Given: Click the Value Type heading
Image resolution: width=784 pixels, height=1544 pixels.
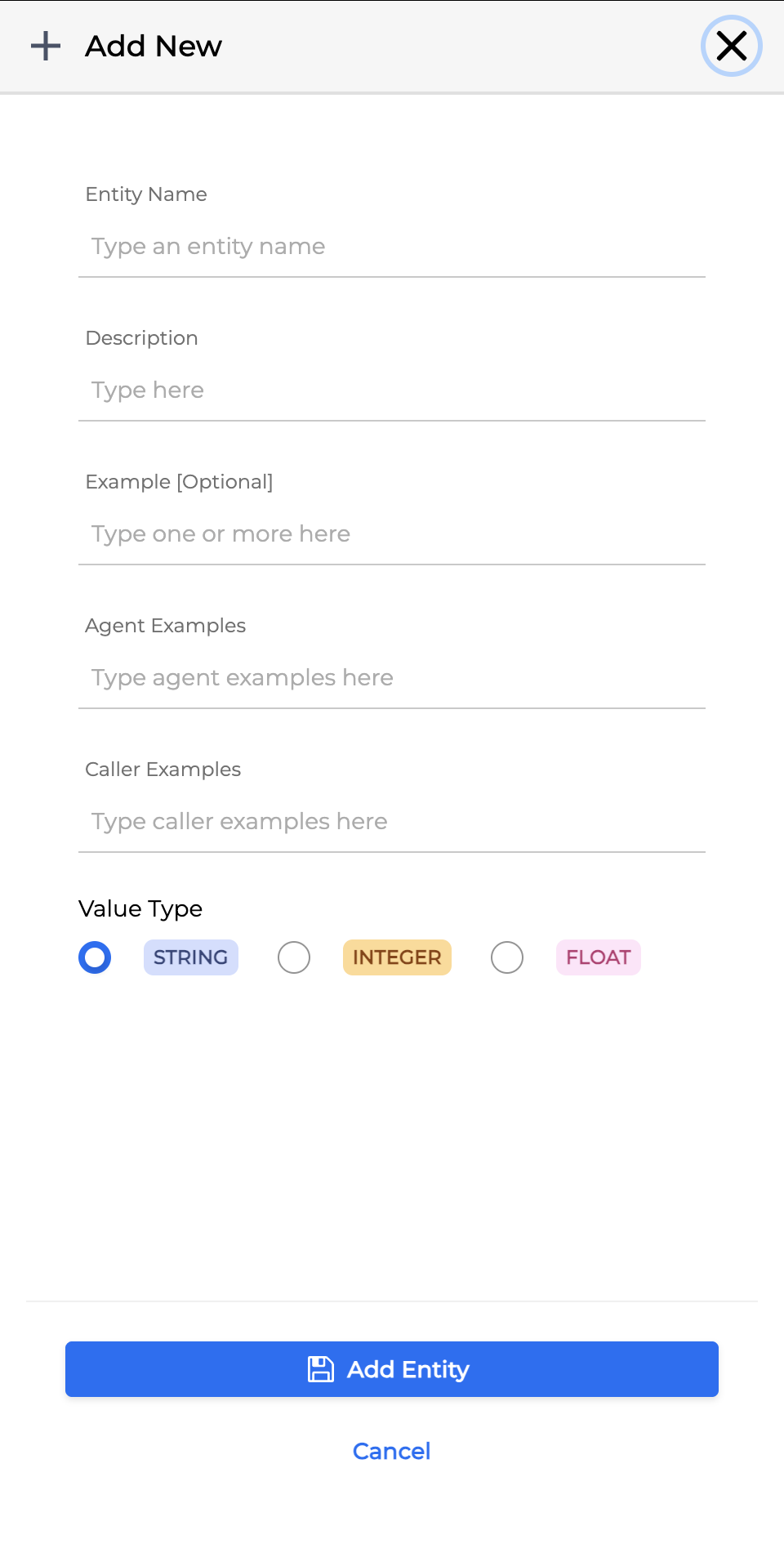Looking at the screenshot, I should [x=140, y=908].
